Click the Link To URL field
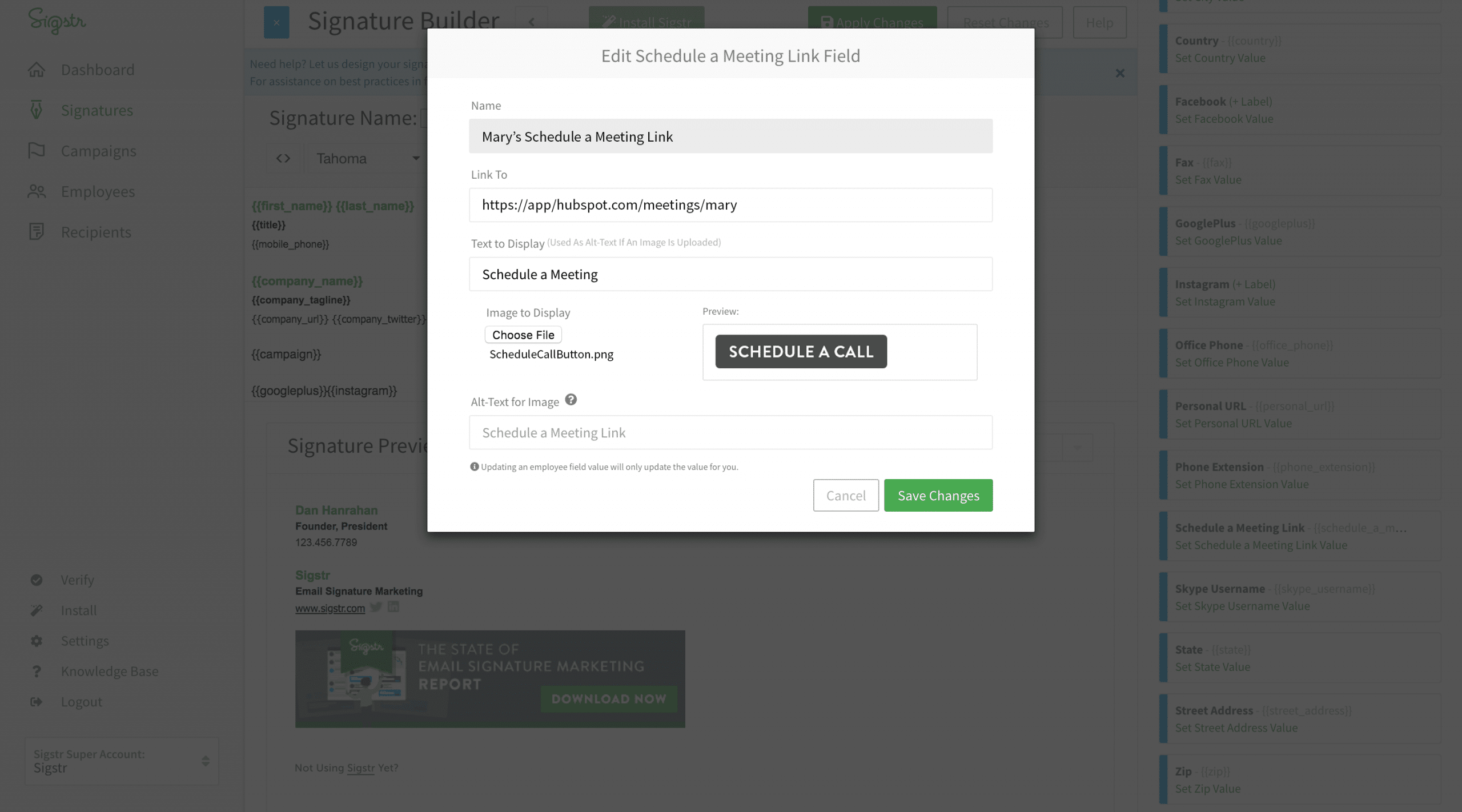 [x=730, y=205]
